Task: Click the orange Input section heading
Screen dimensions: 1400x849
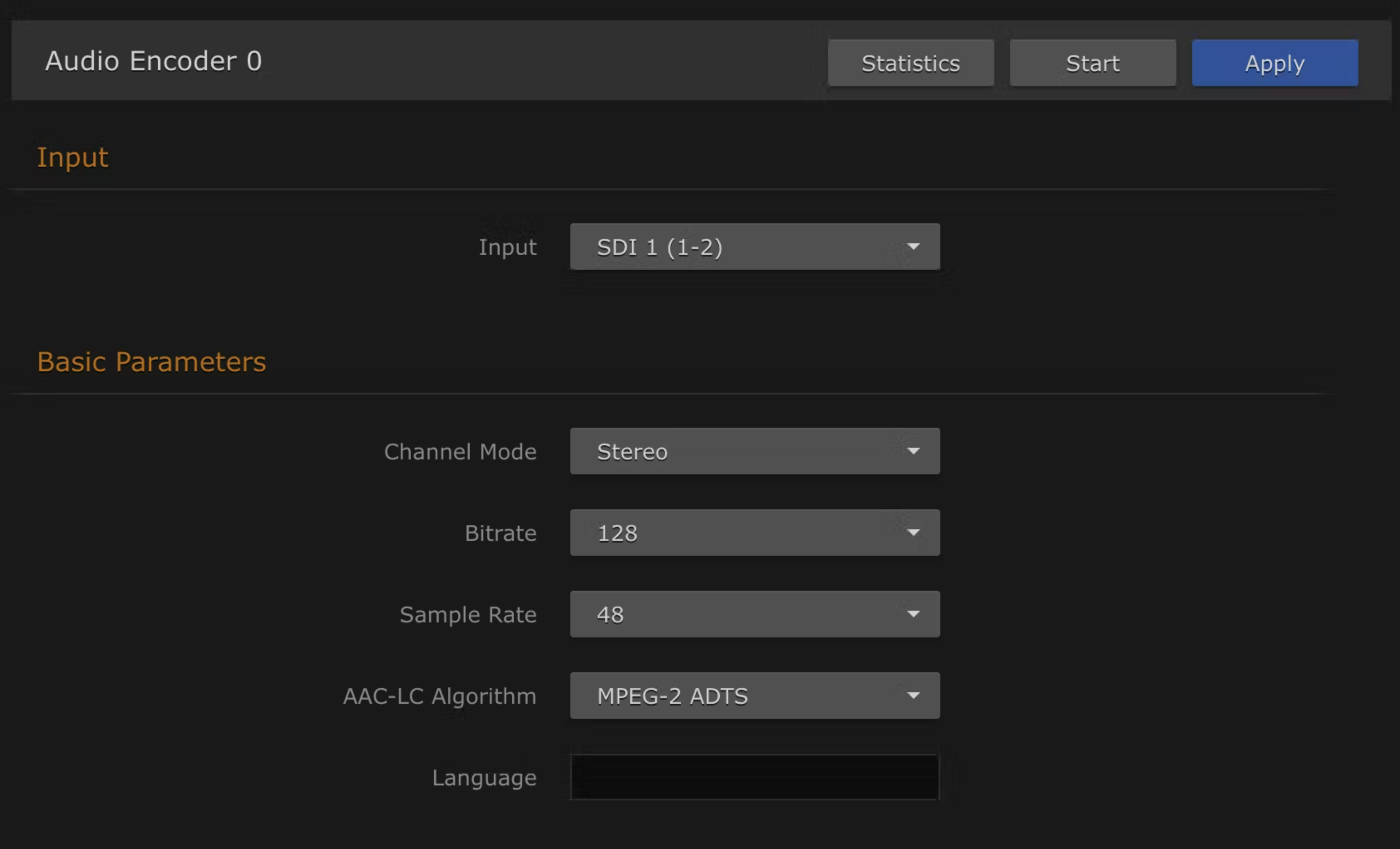Action: click(x=73, y=158)
